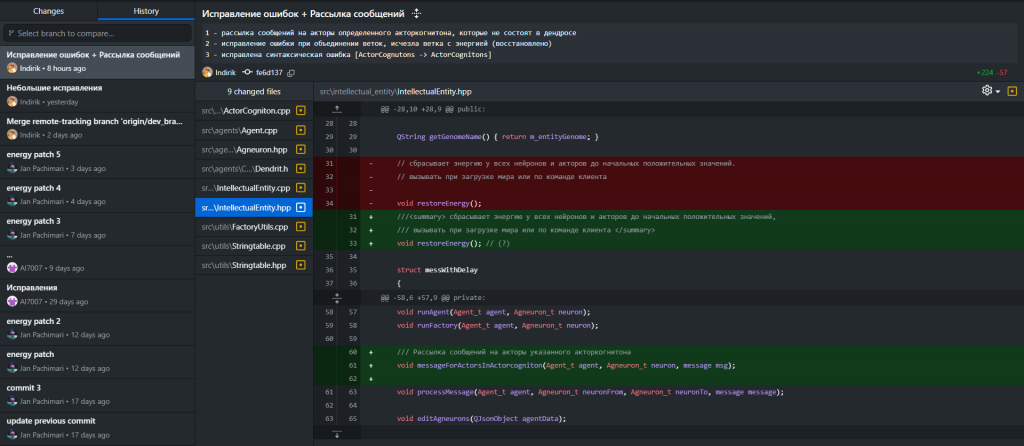Viewport: 1024px width, 446px height.
Task: Expand hidden lines above line 28
Action: (337, 108)
